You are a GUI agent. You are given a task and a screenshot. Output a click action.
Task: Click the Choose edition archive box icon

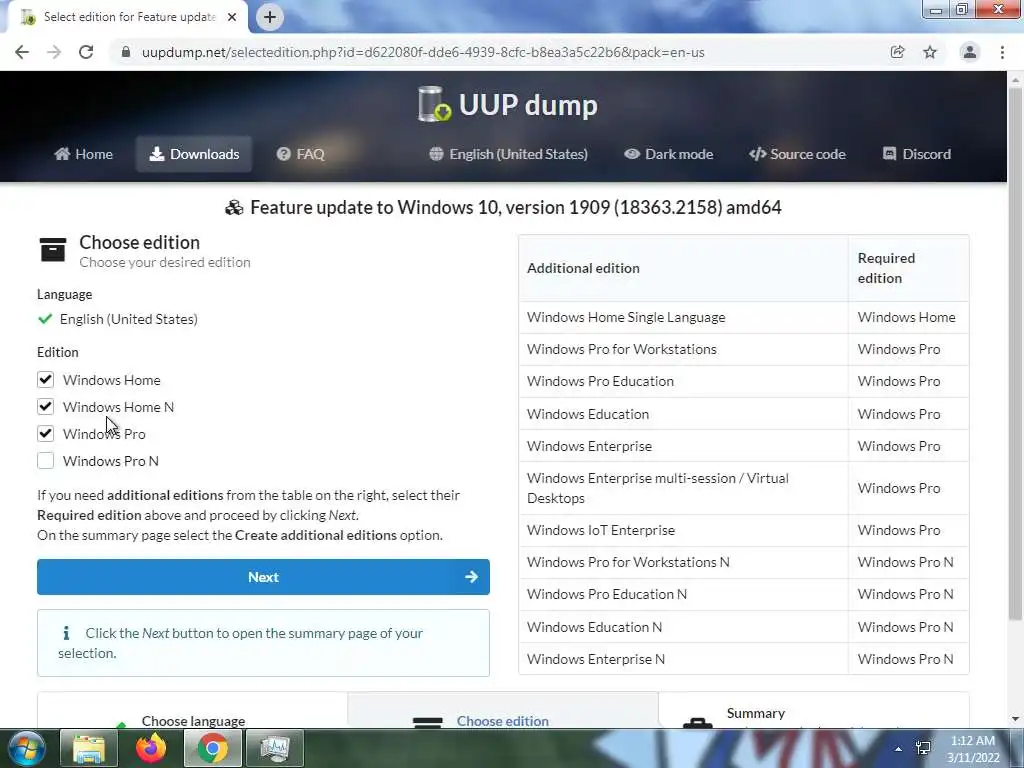click(x=53, y=249)
